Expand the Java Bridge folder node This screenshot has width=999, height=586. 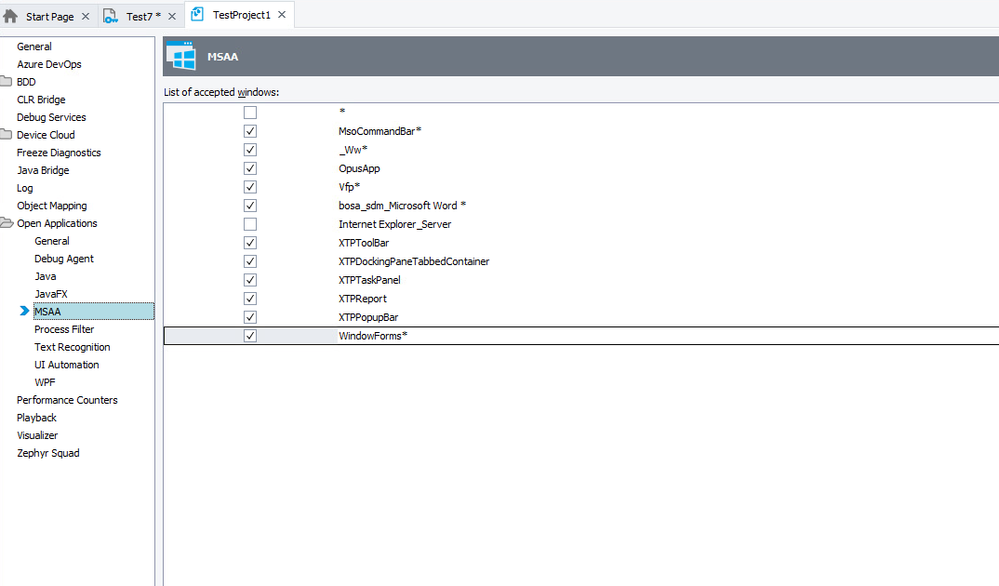click(43, 170)
